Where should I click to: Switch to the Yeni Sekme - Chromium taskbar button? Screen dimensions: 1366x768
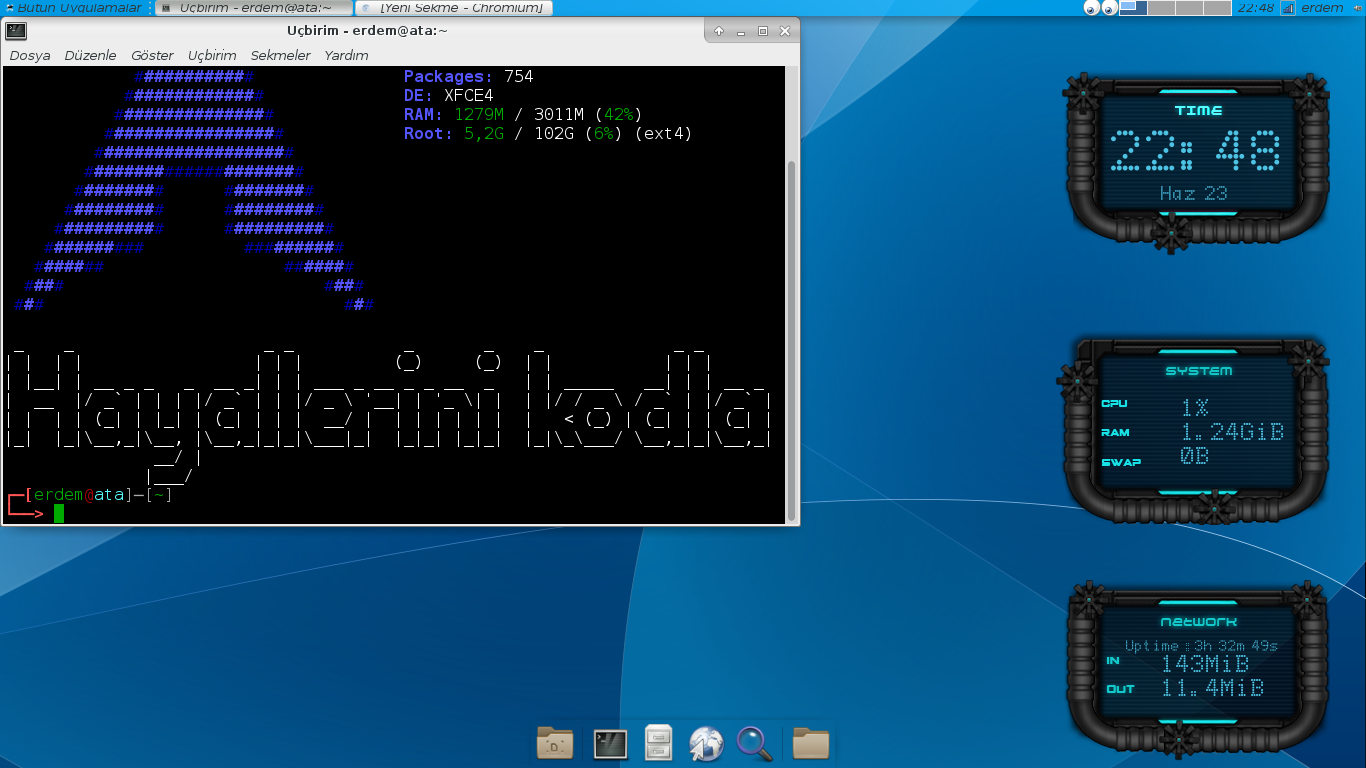click(454, 7)
